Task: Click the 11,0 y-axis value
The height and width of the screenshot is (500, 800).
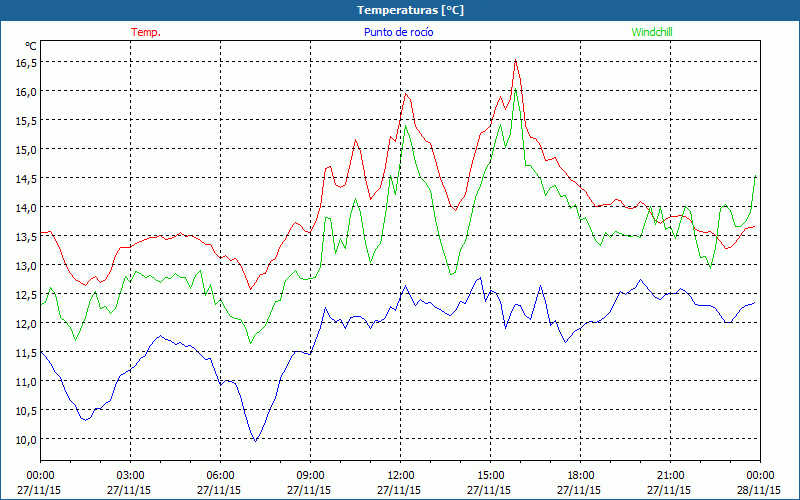Action: [26, 381]
